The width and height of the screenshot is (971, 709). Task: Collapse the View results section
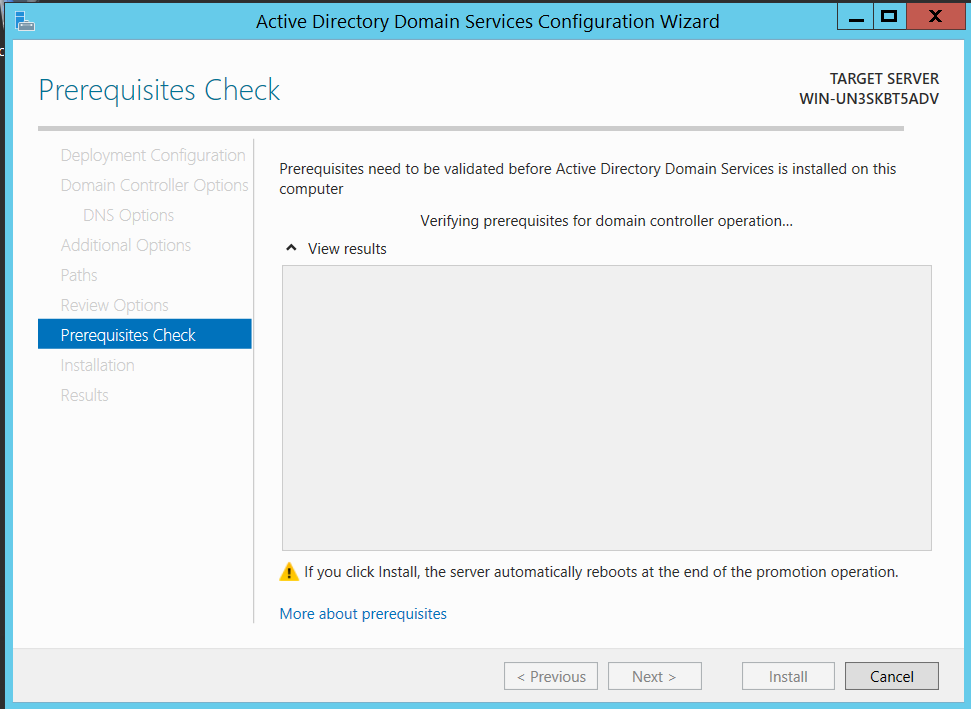pos(291,248)
